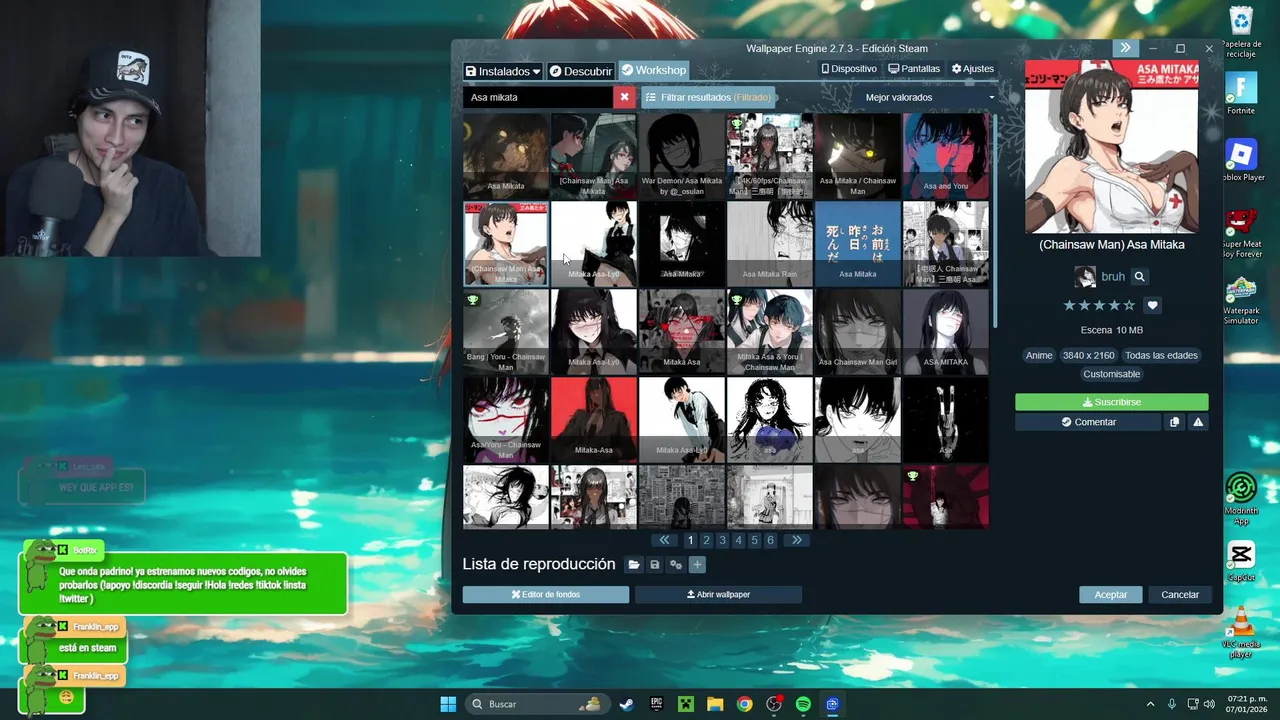Expand the Mejor valorados sort dropdown
The image size is (1280, 720).
point(929,97)
